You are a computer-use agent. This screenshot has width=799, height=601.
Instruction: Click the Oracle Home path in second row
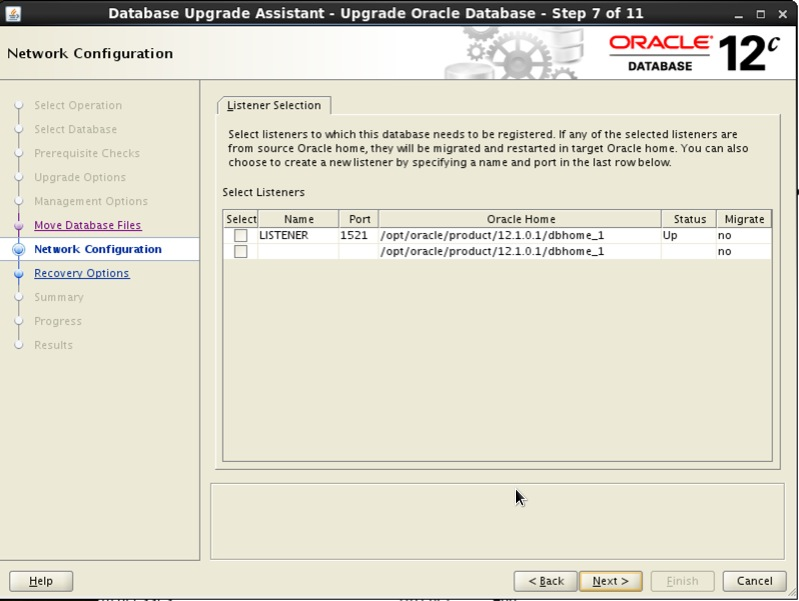tap(520, 251)
